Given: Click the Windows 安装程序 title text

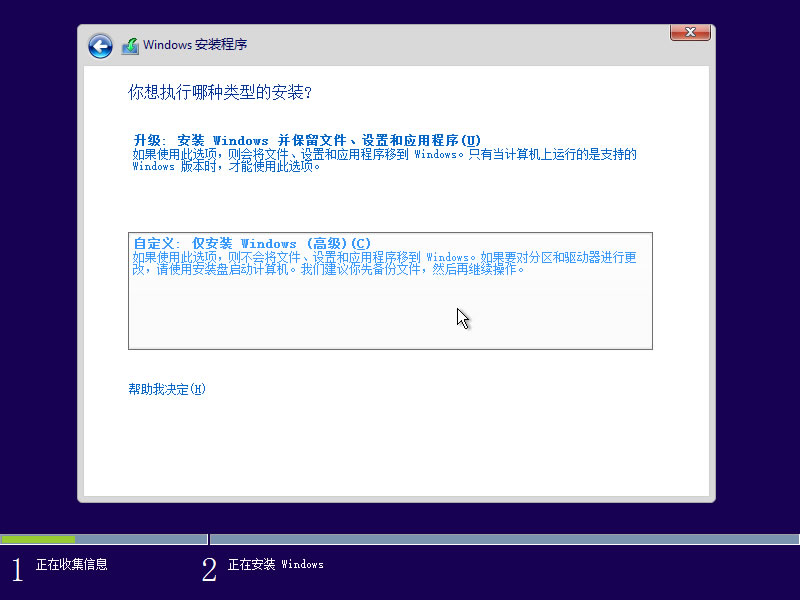Looking at the screenshot, I should (x=195, y=45).
